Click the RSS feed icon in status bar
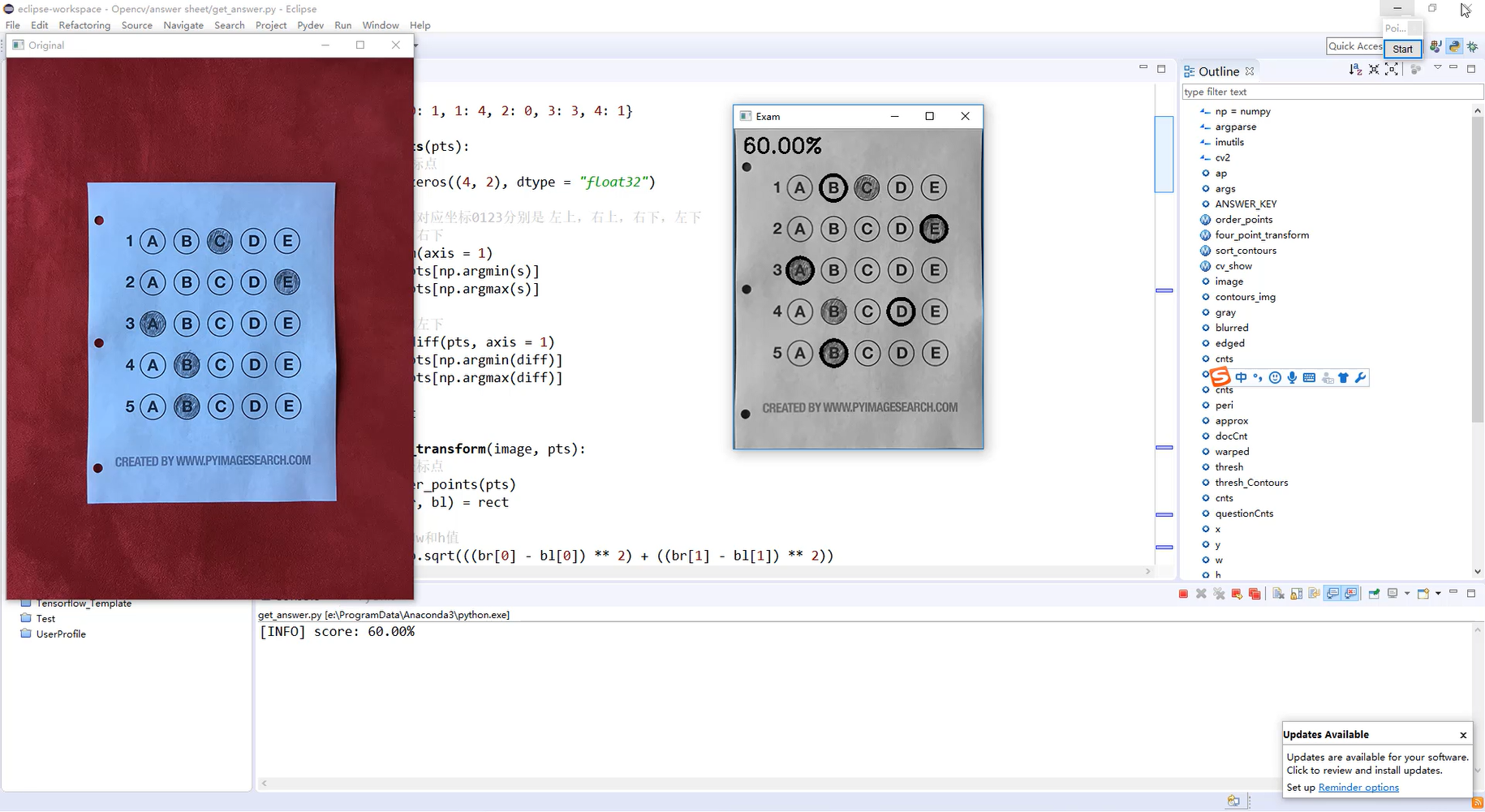Screen dimensions: 1485x812 (1477, 801)
